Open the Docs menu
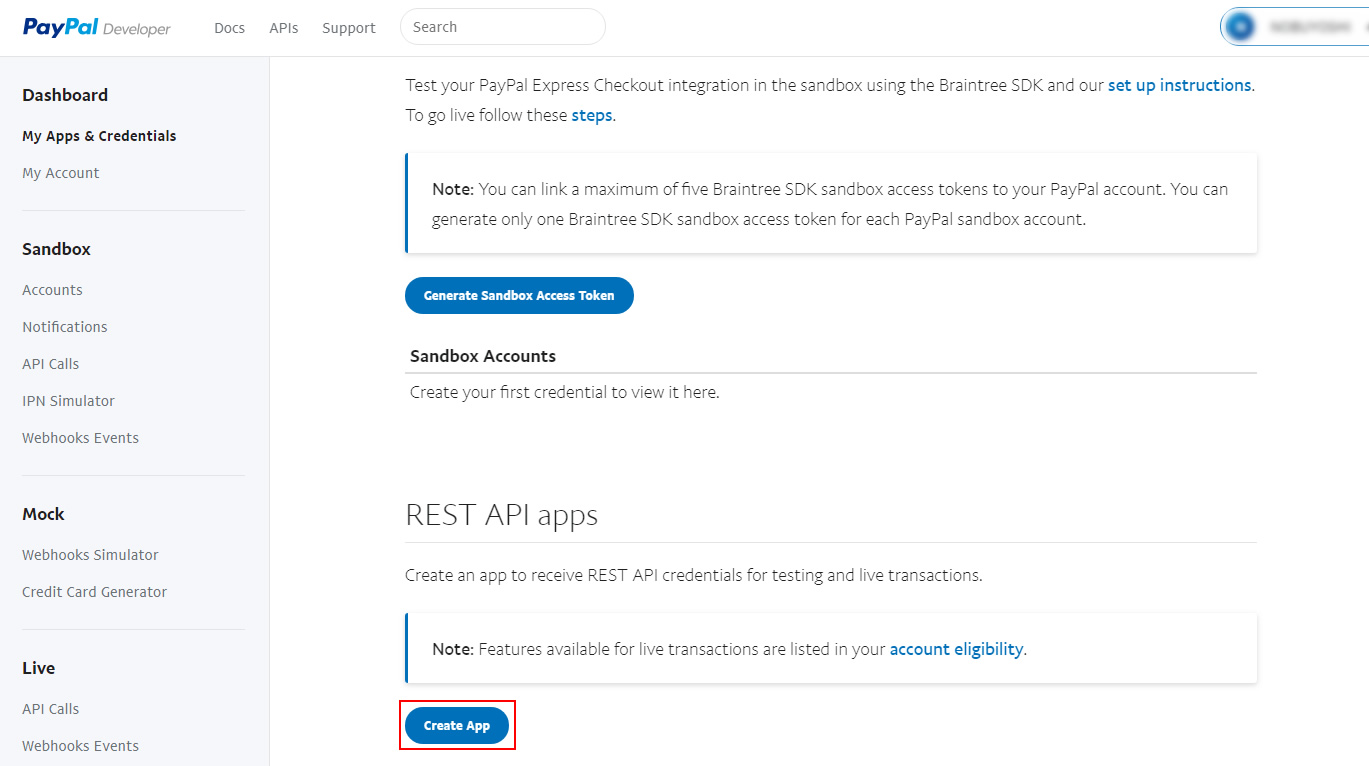This screenshot has width=1369, height=766. [229, 28]
